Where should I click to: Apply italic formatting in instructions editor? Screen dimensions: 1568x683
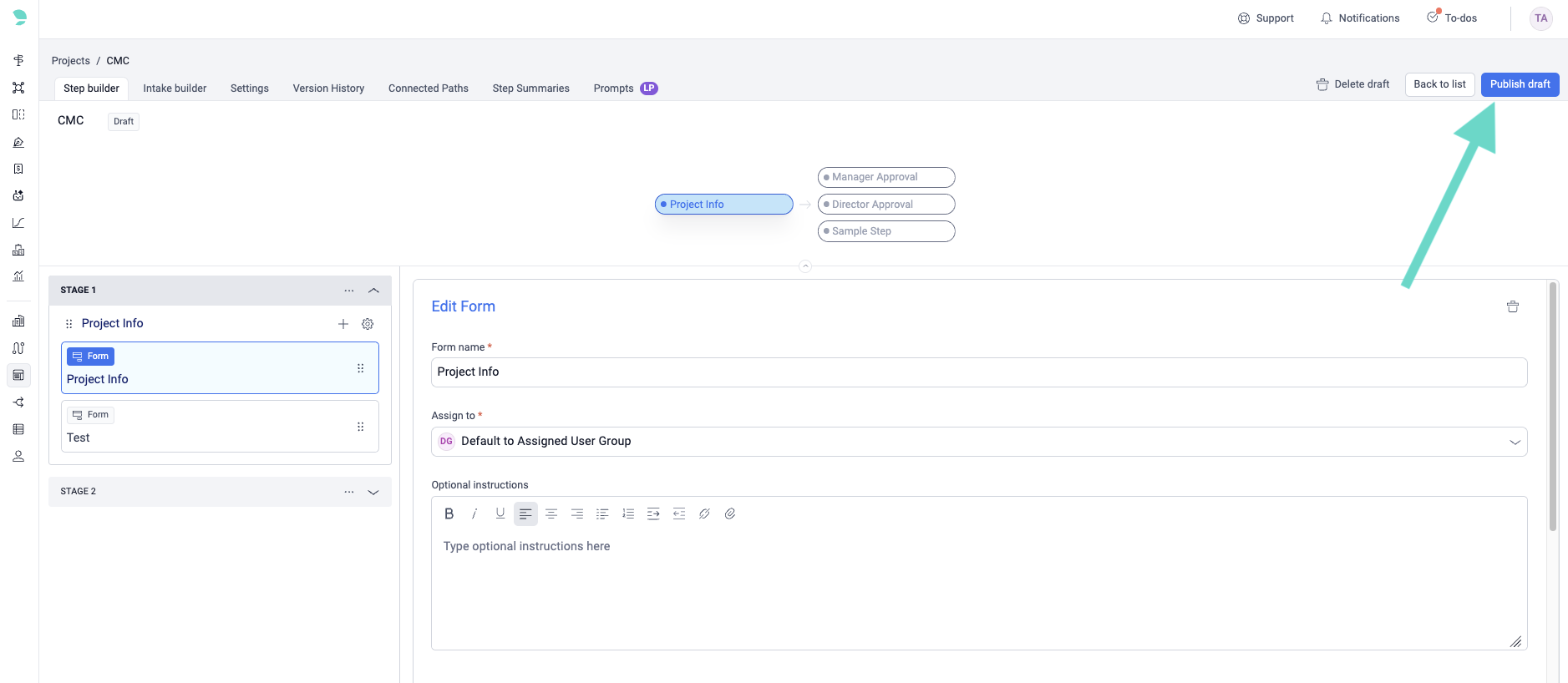coord(474,514)
